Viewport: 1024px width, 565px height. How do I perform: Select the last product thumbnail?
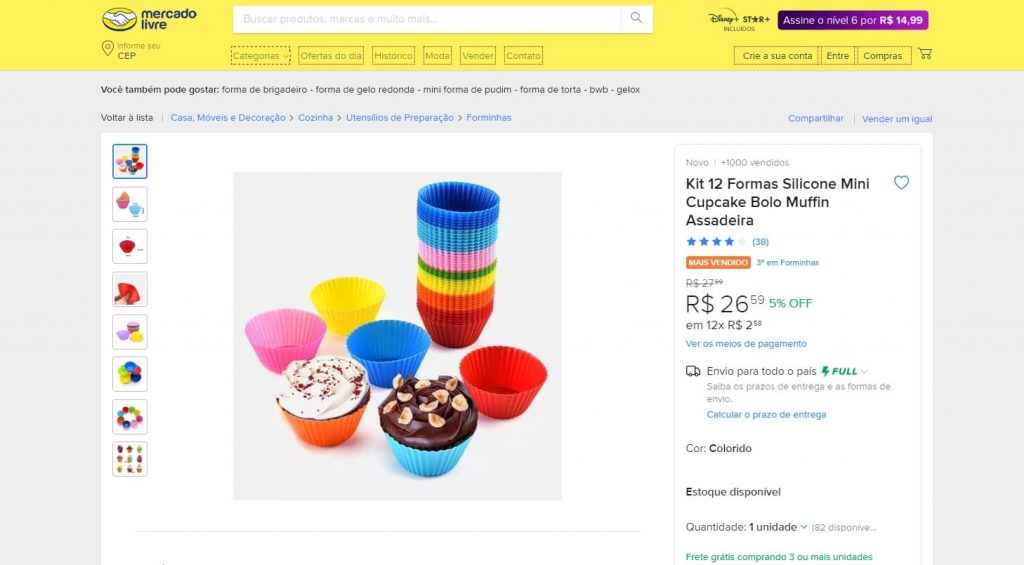130,459
